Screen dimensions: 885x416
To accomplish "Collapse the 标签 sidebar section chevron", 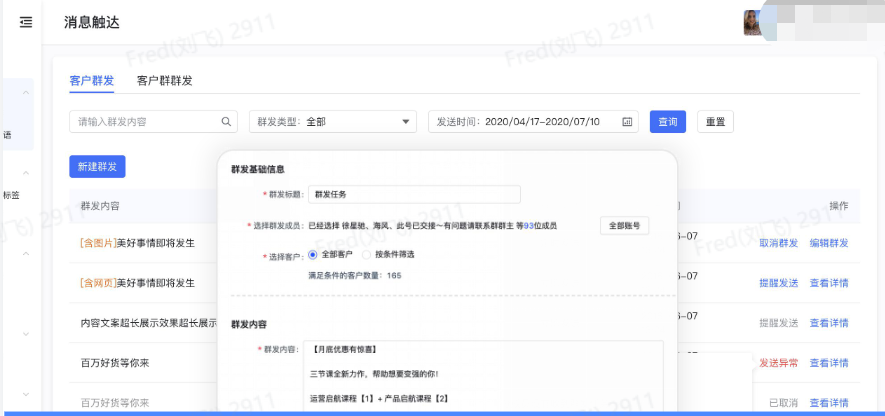I will tap(25, 173).
